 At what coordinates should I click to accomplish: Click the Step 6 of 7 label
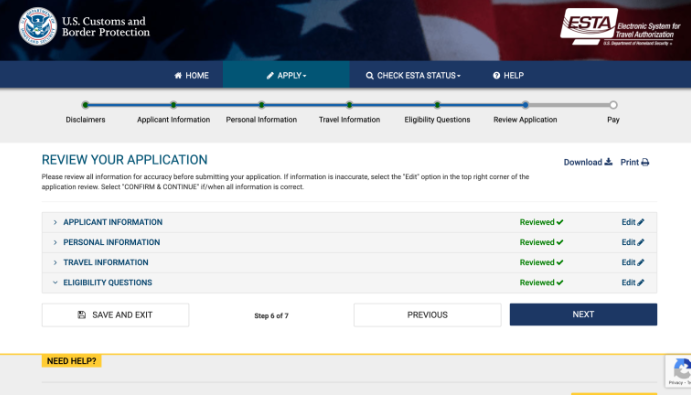[x=271, y=315]
